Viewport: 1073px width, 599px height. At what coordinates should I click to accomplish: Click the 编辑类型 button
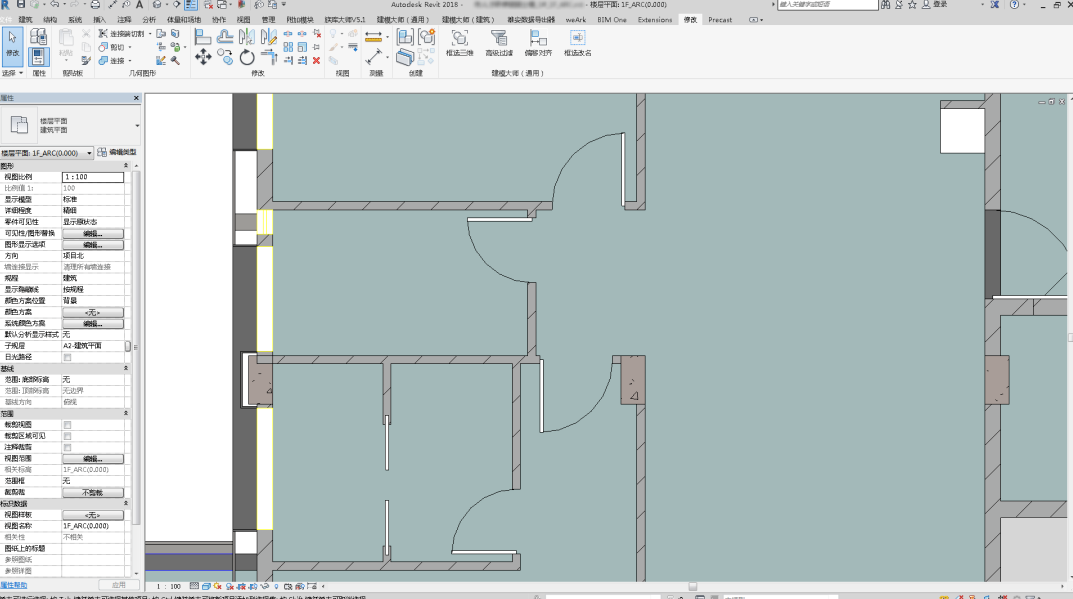117,153
